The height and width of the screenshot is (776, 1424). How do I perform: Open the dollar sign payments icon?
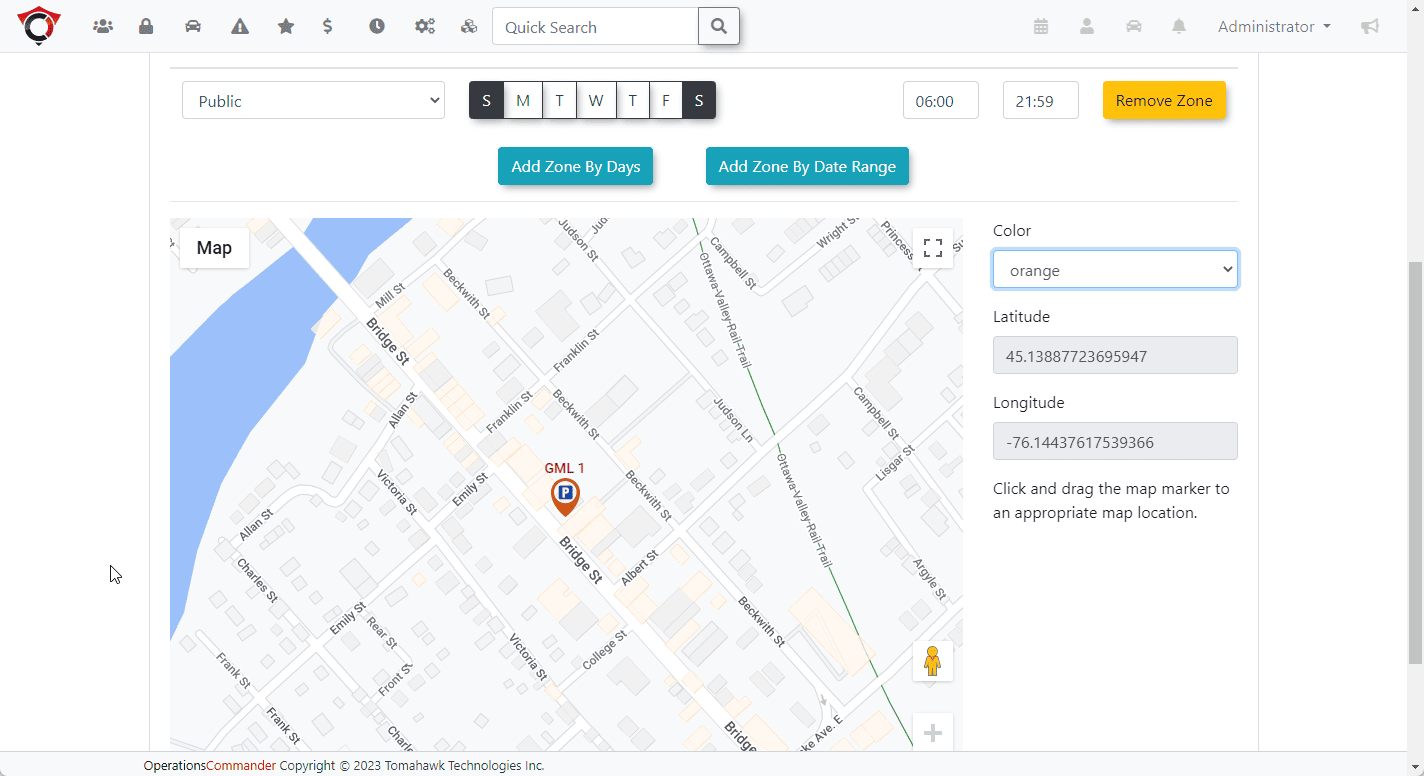coord(328,27)
